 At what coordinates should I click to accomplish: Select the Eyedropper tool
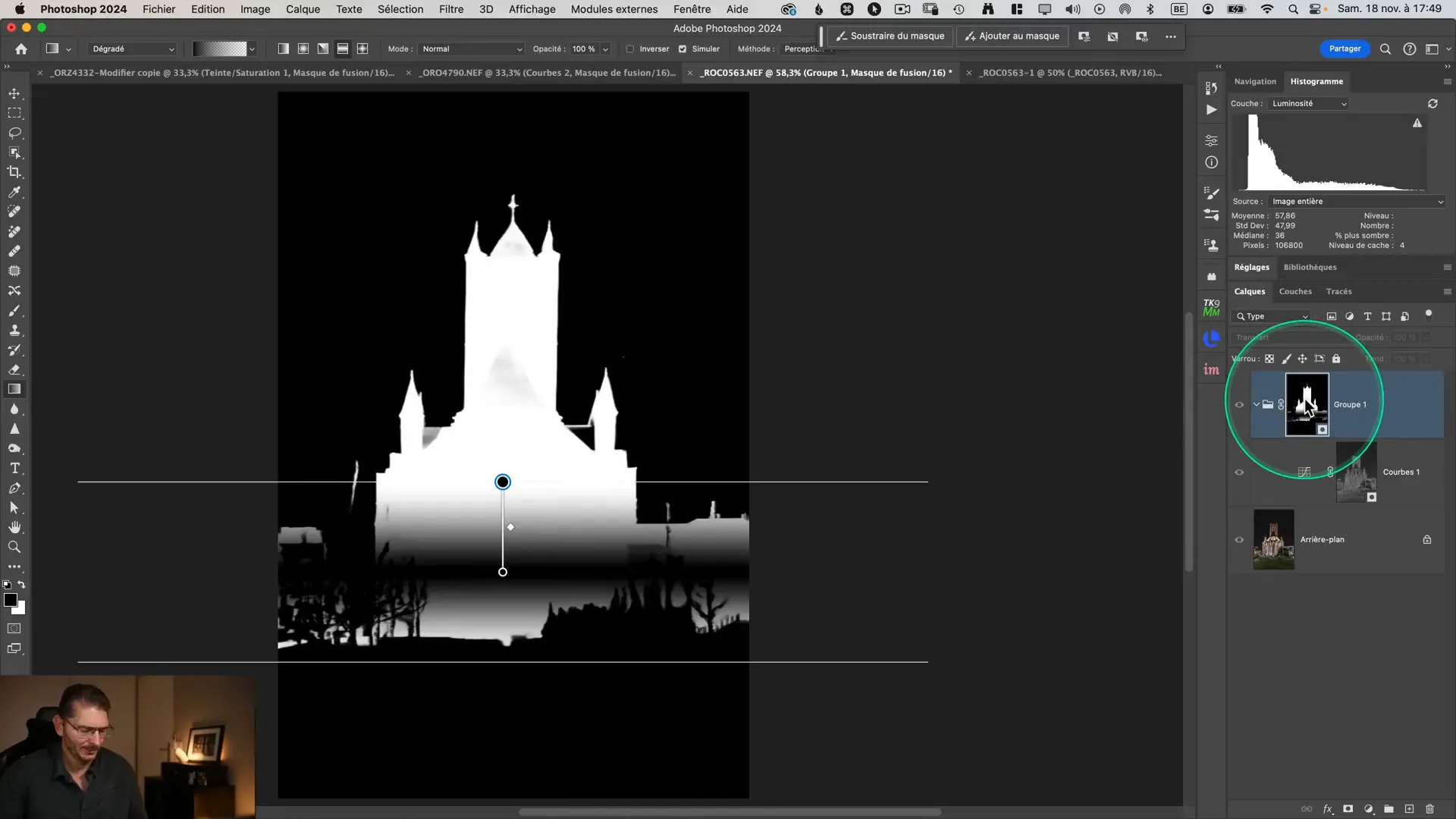point(14,192)
